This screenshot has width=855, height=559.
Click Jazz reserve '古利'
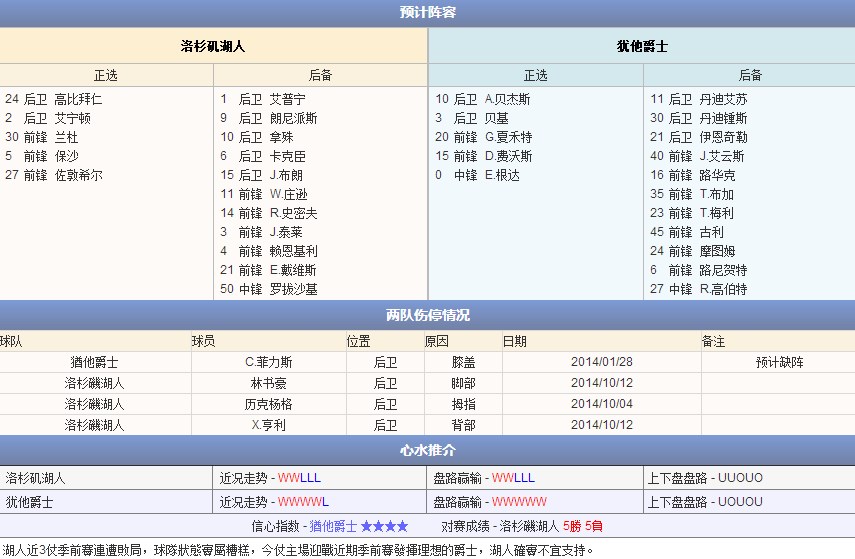(x=712, y=232)
